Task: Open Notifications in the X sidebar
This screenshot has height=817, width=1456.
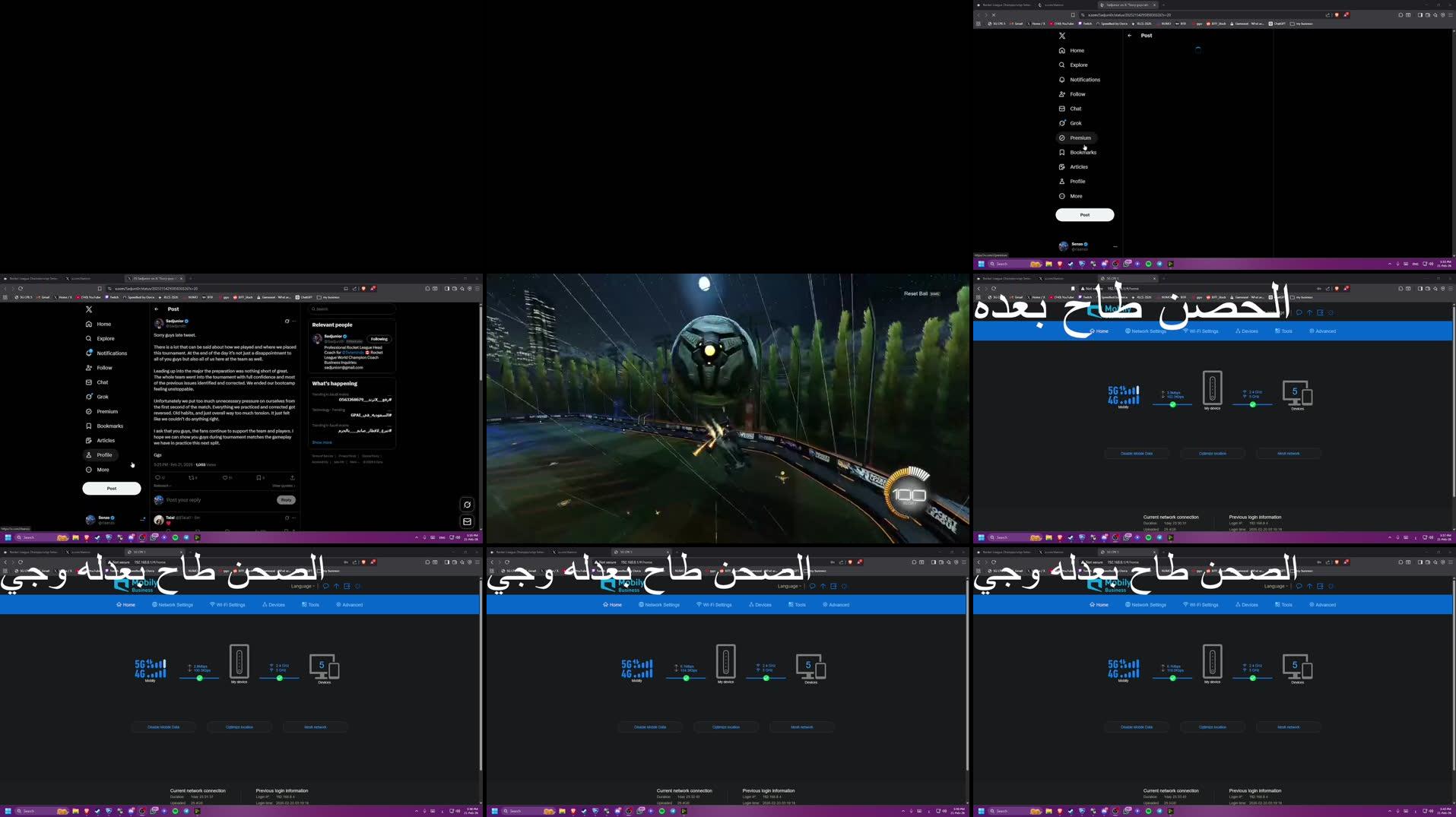Action: coord(110,353)
